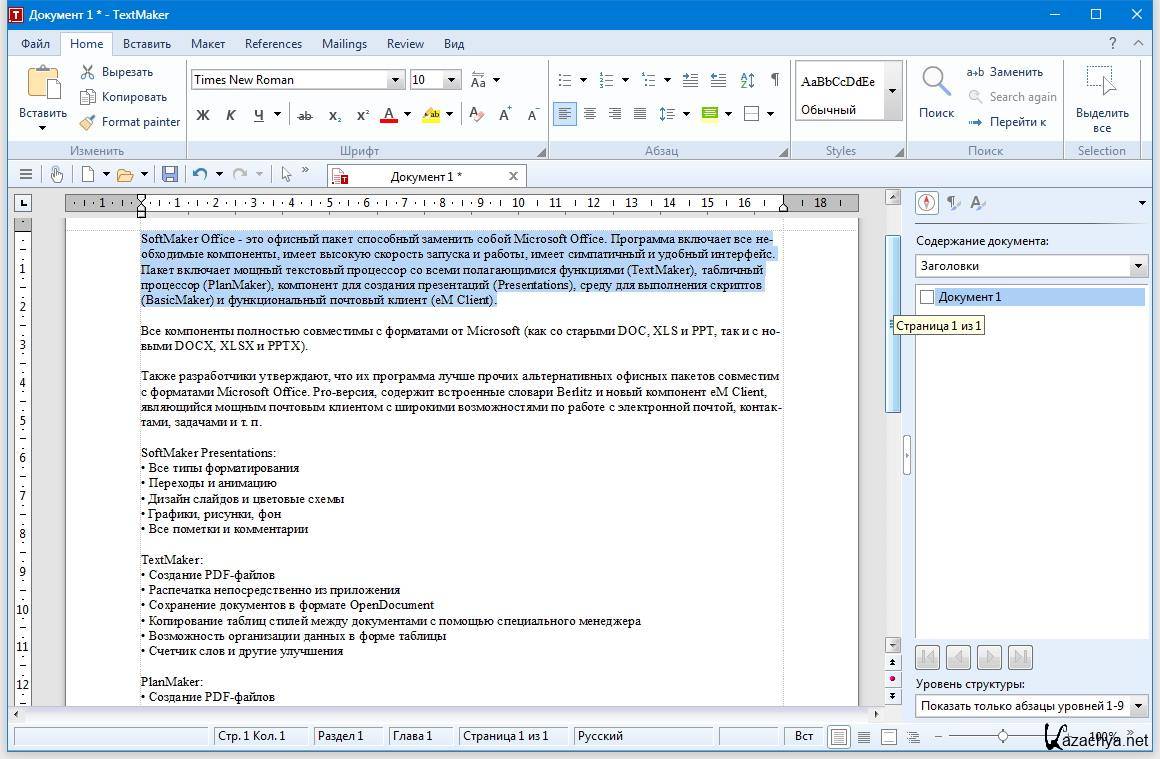Click the Bold (Ж) formatting icon
This screenshot has height=759, width=1160.
coord(203,115)
